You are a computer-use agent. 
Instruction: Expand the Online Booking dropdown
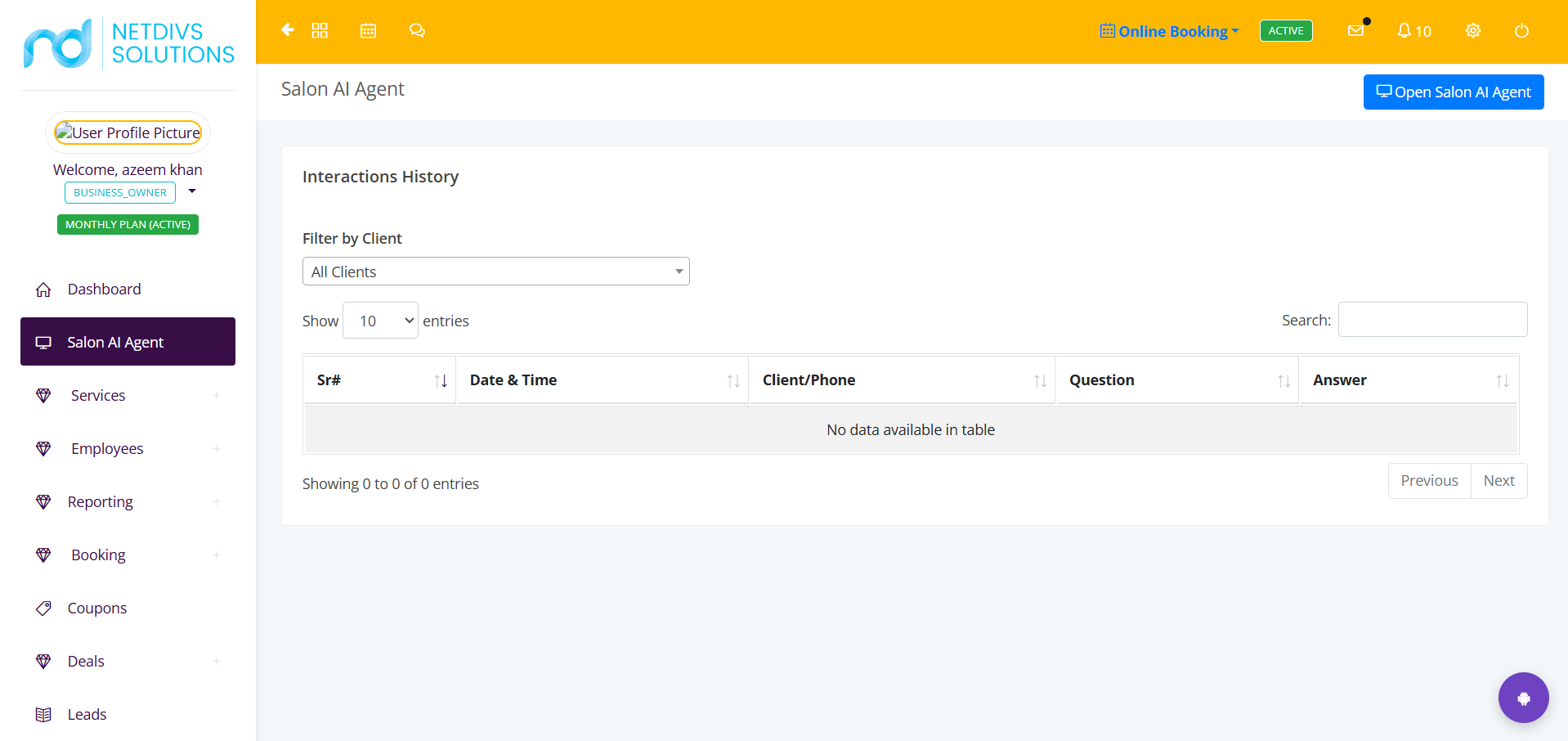pyautogui.click(x=1170, y=31)
